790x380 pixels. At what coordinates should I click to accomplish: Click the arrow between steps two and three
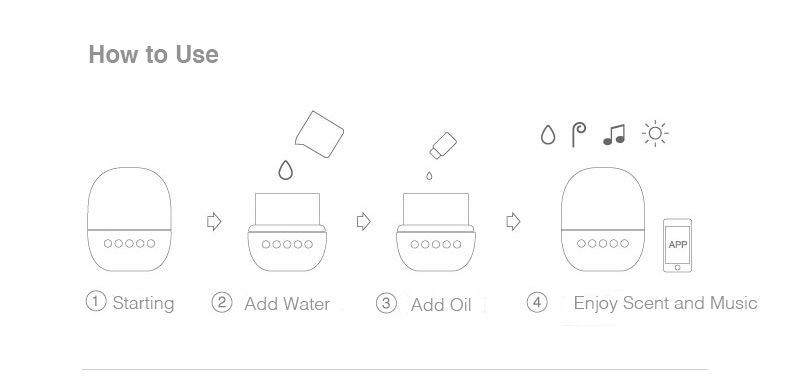[363, 221]
